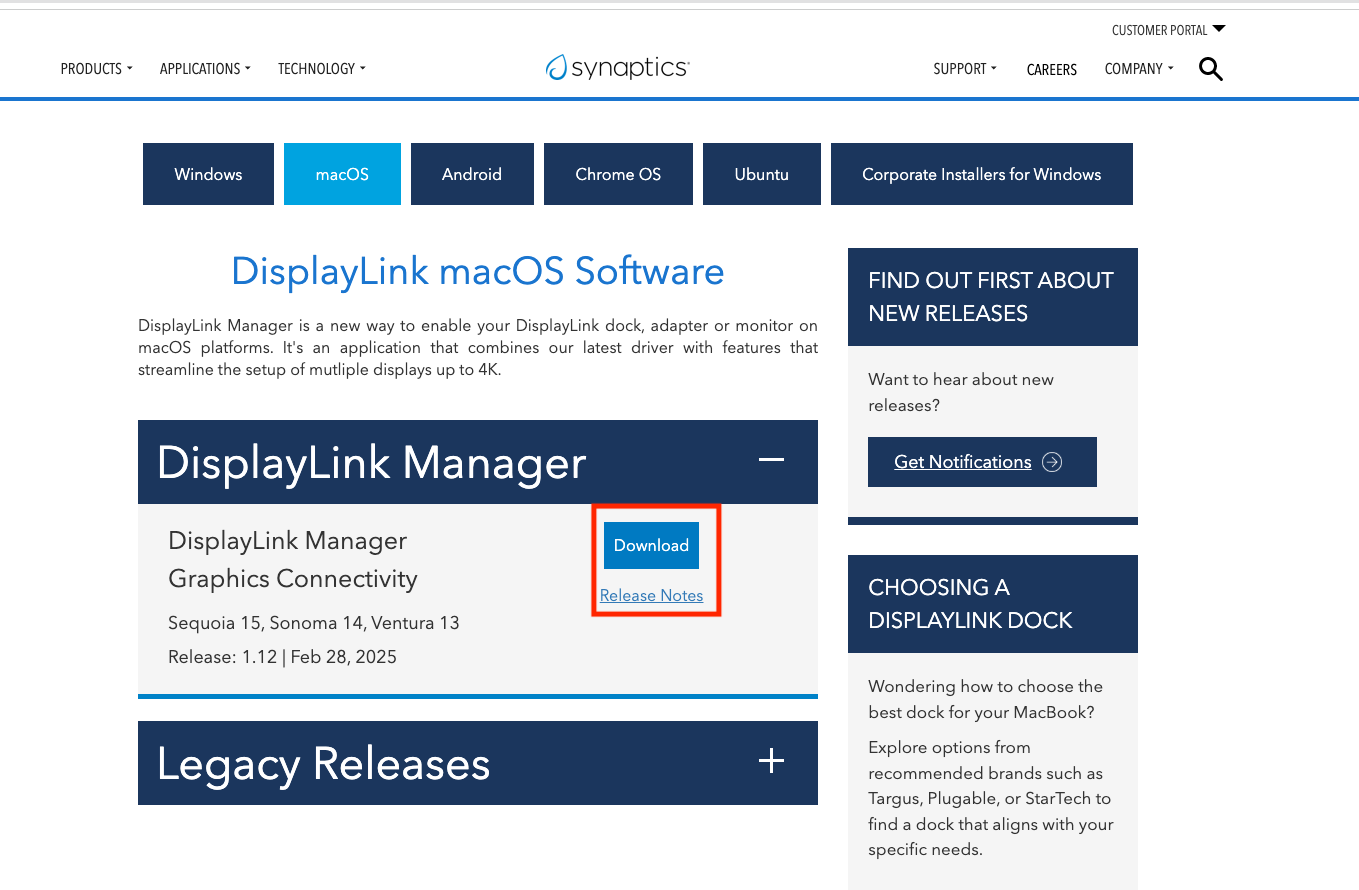
Task: Open the Products menu
Action: pyautogui.click(x=97, y=69)
